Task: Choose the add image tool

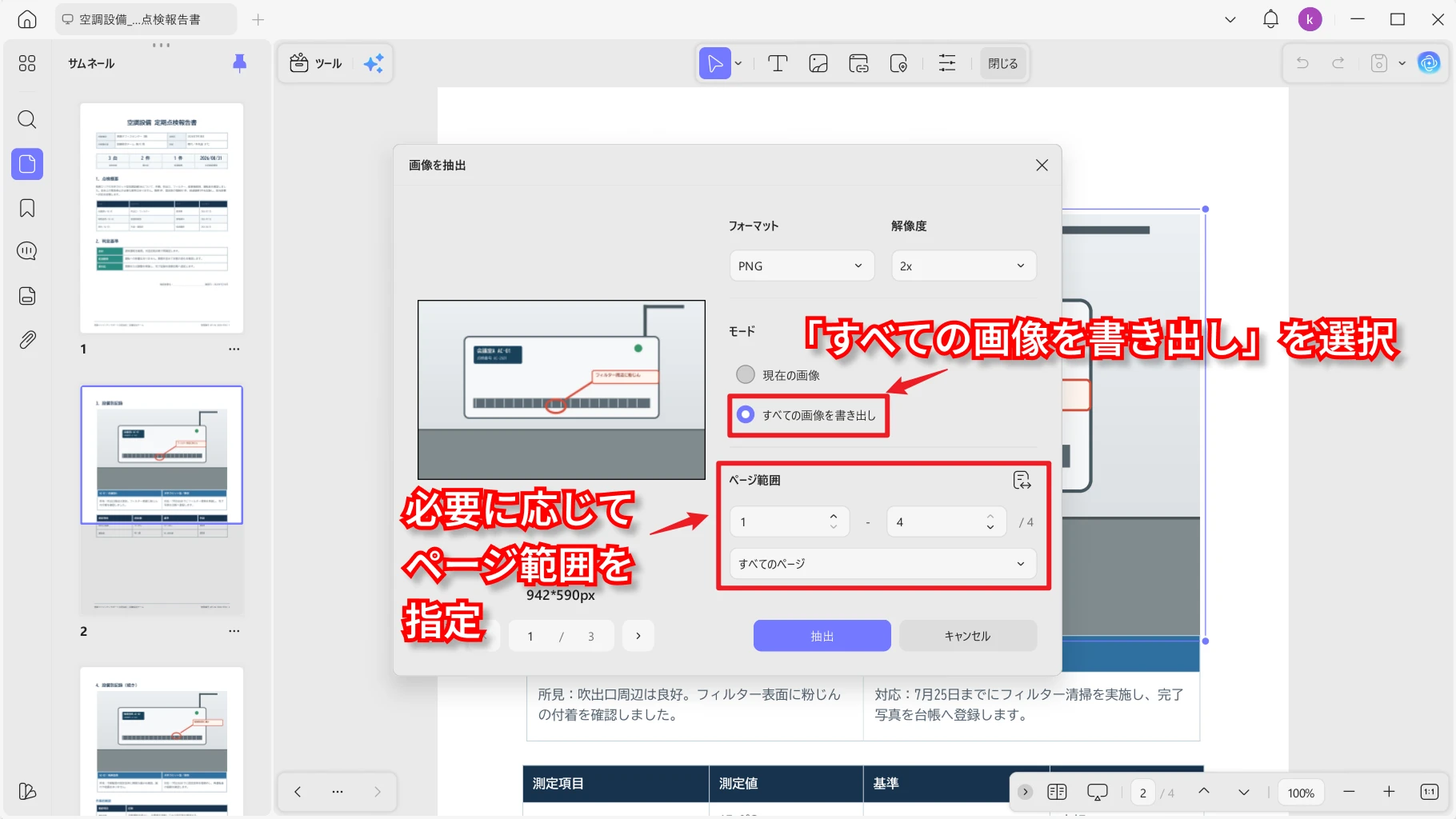Action: pyautogui.click(x=818, y=63)
